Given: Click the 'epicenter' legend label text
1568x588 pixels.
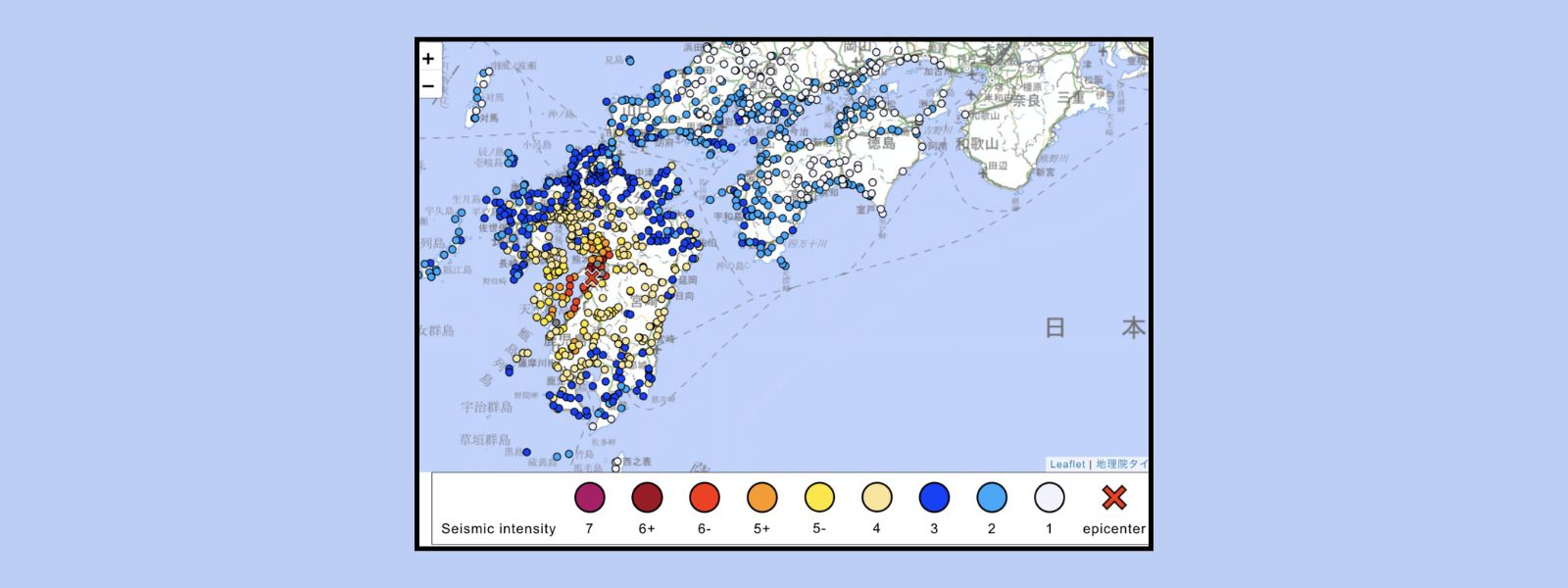Looking at the screenshot, I should [x=1113, y=529].
